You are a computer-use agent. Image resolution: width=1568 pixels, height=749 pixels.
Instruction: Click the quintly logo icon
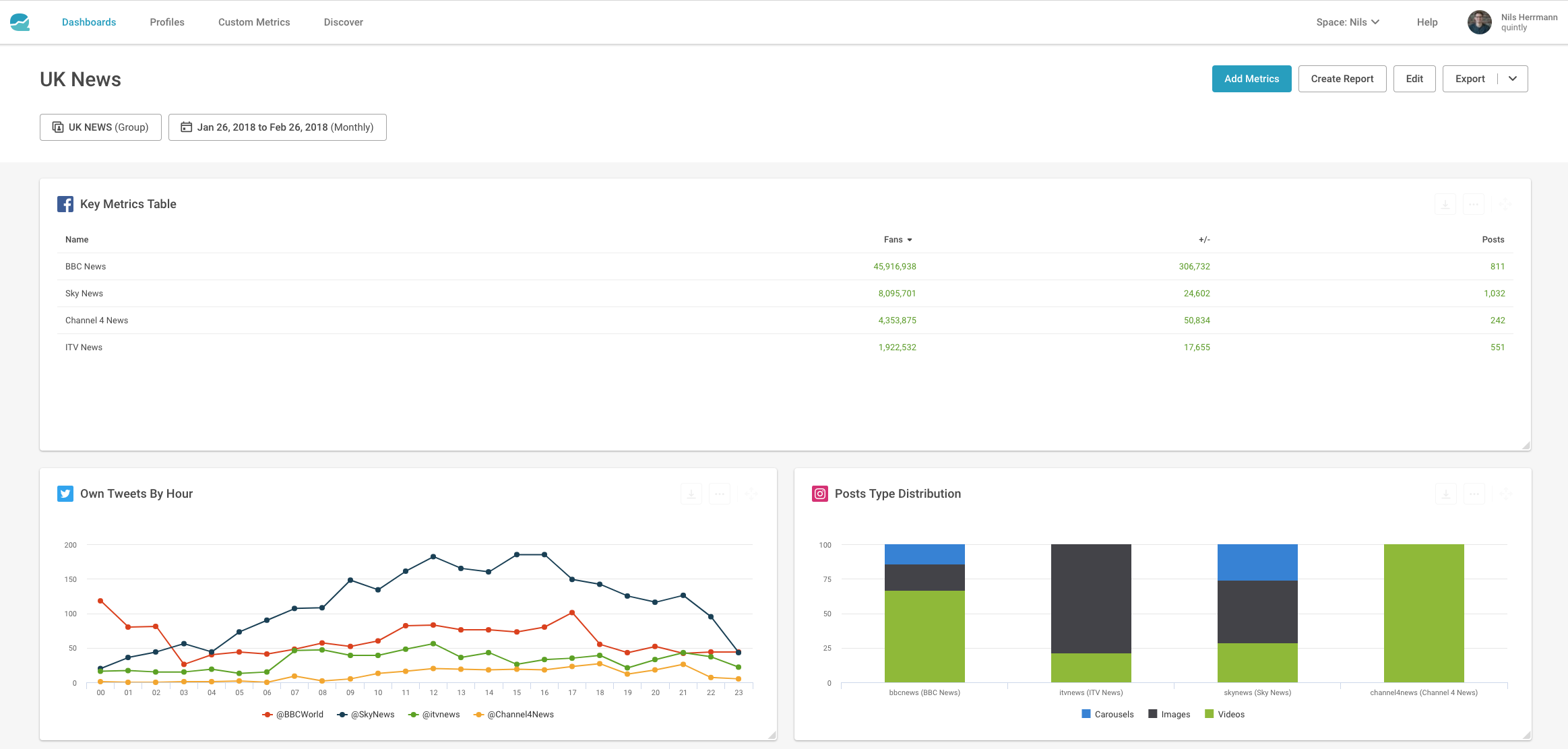coord(20,22)
